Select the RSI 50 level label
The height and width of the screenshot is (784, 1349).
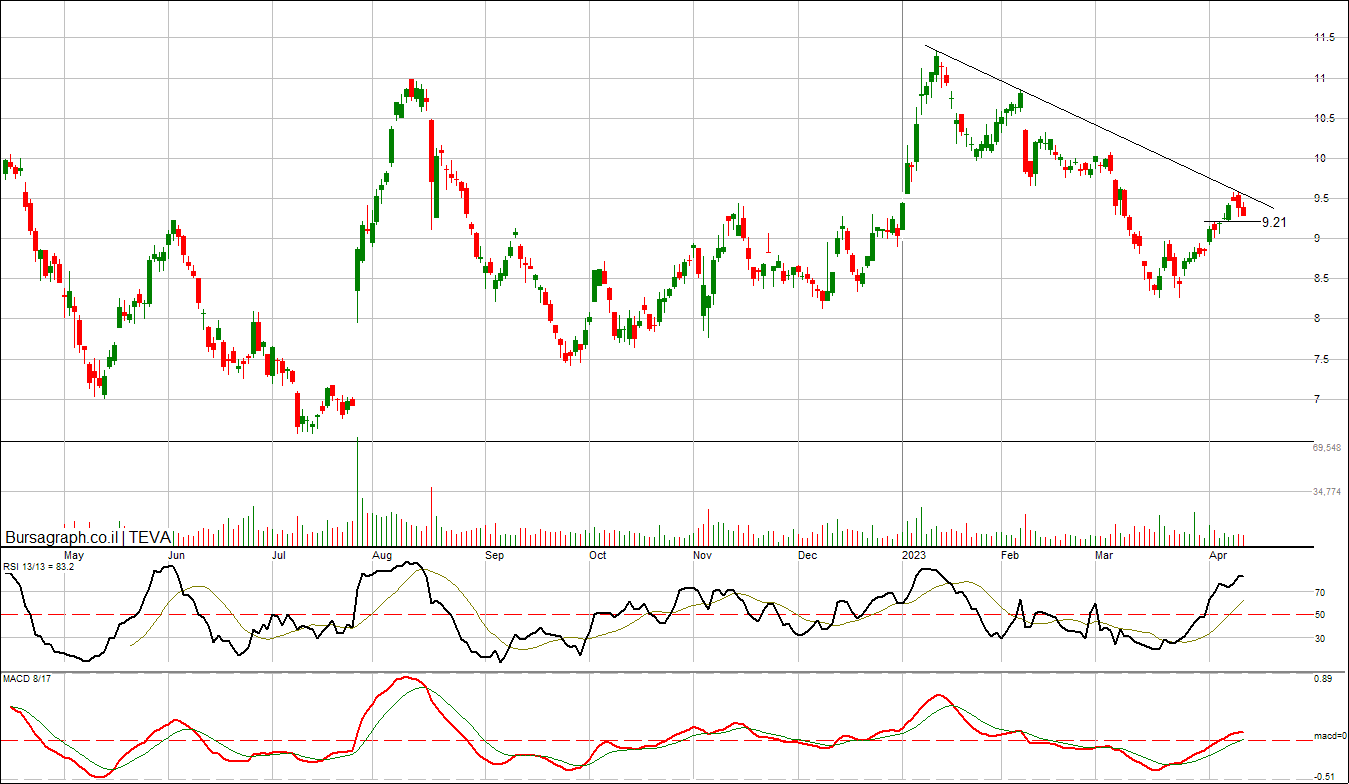[1319, 615]
